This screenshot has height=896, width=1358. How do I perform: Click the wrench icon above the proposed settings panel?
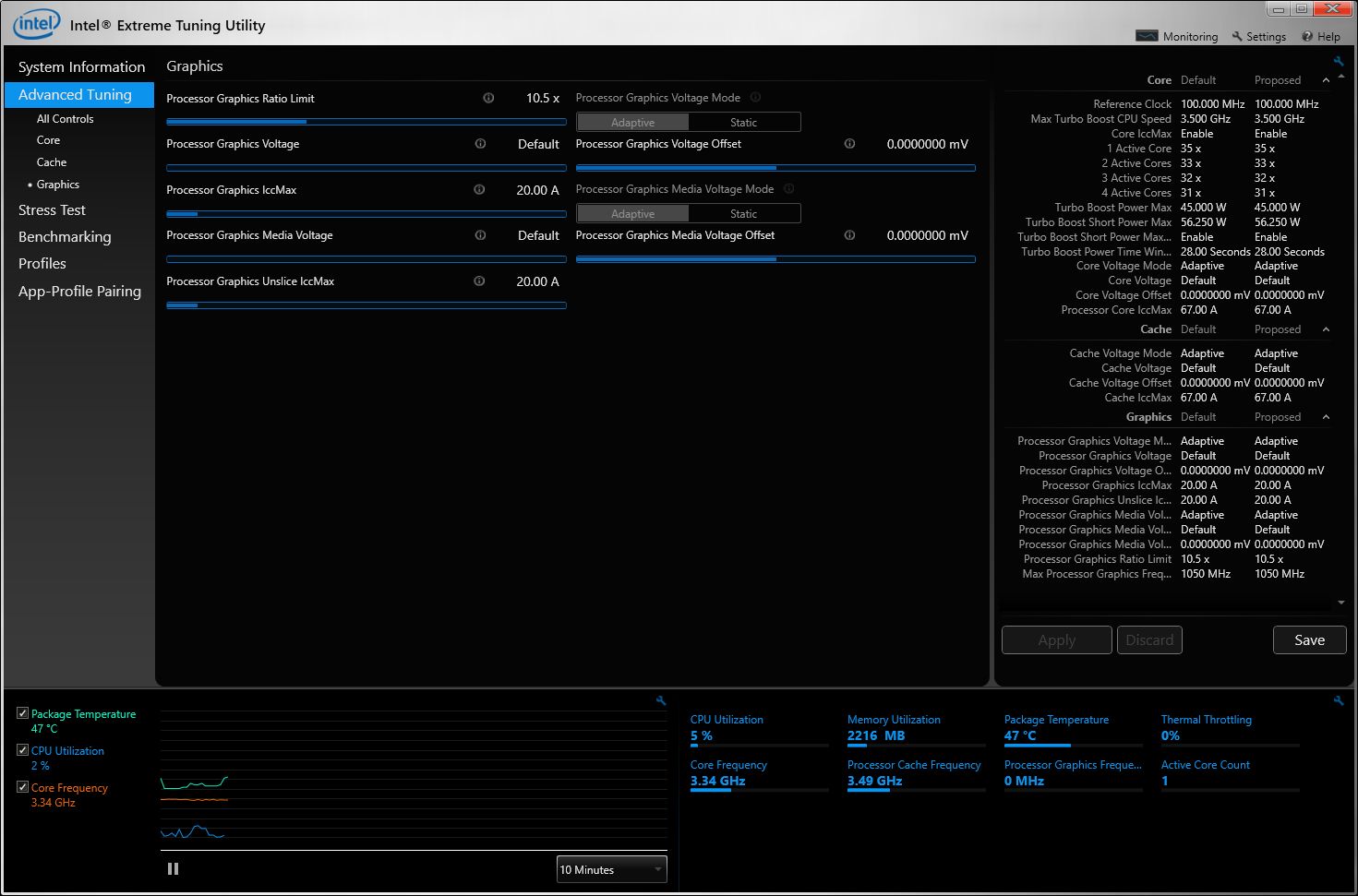(x=1339, y=62)
